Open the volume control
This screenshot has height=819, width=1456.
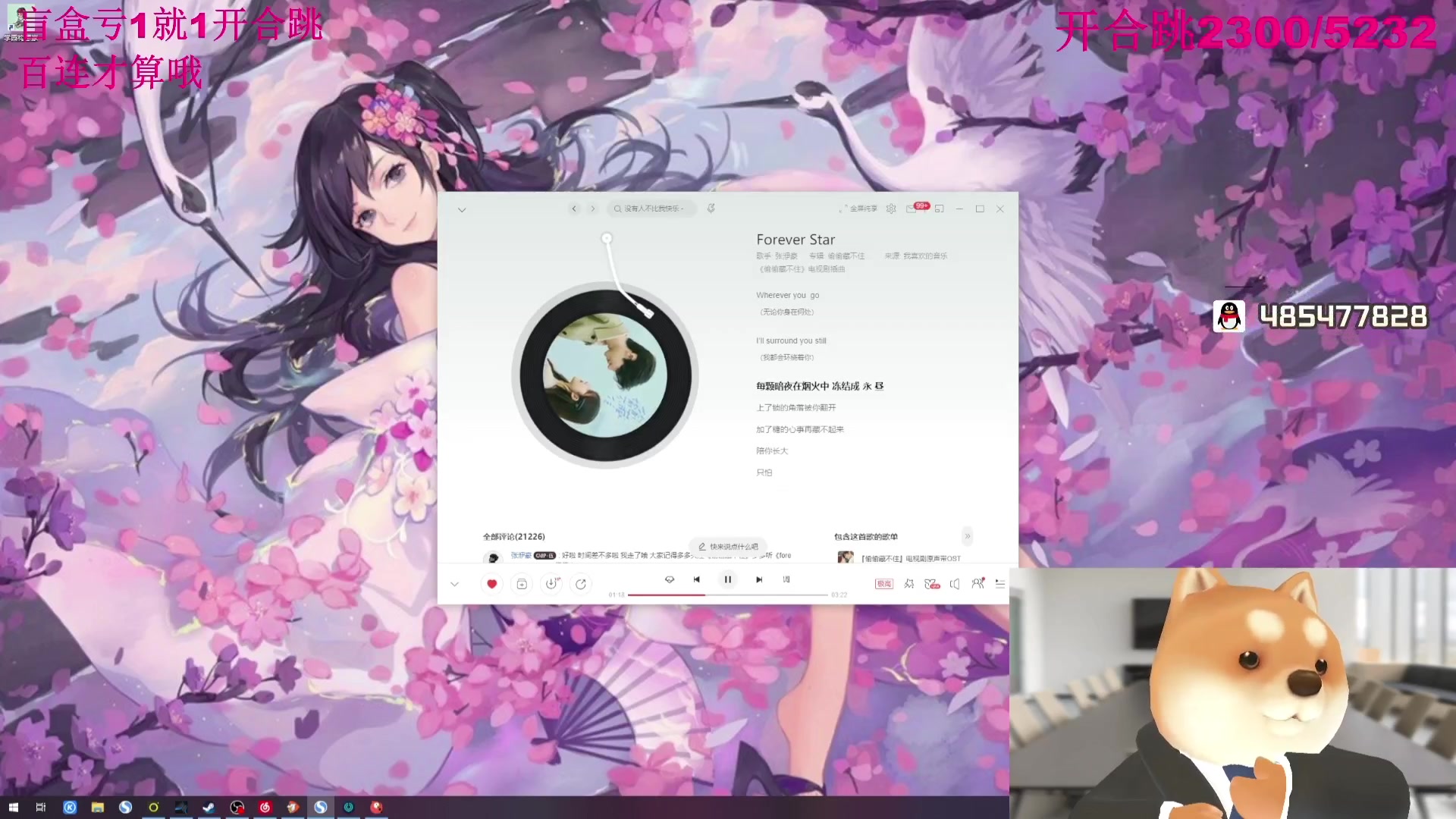tap(955, 584)
